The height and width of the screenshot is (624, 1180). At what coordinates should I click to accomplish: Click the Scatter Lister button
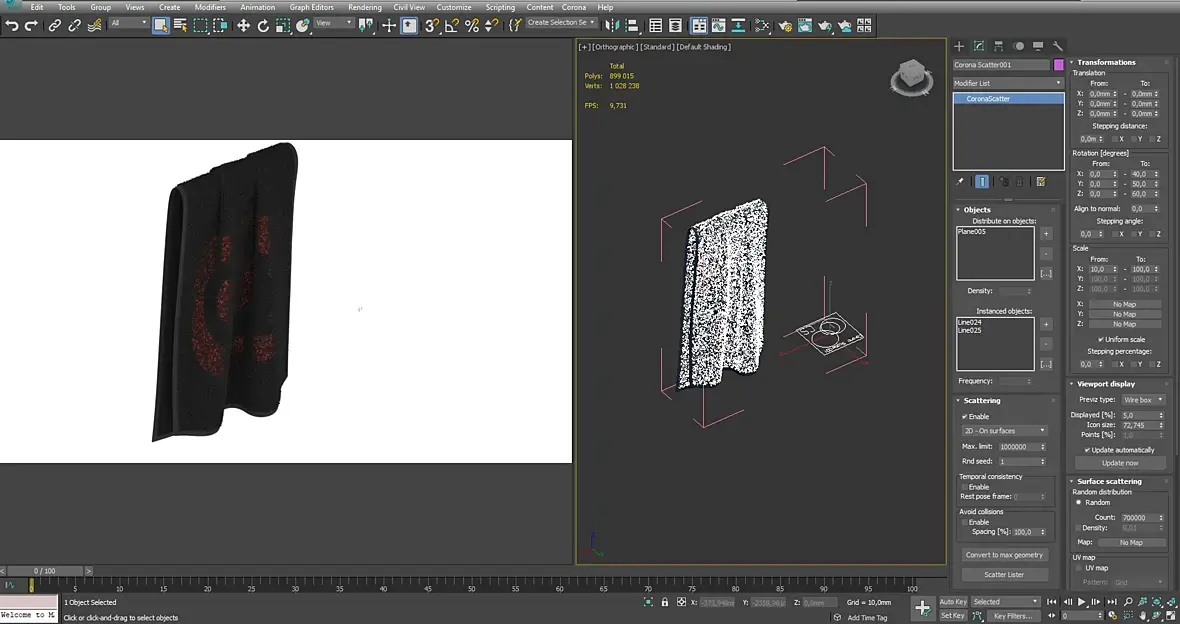[x=1004, y=575]
